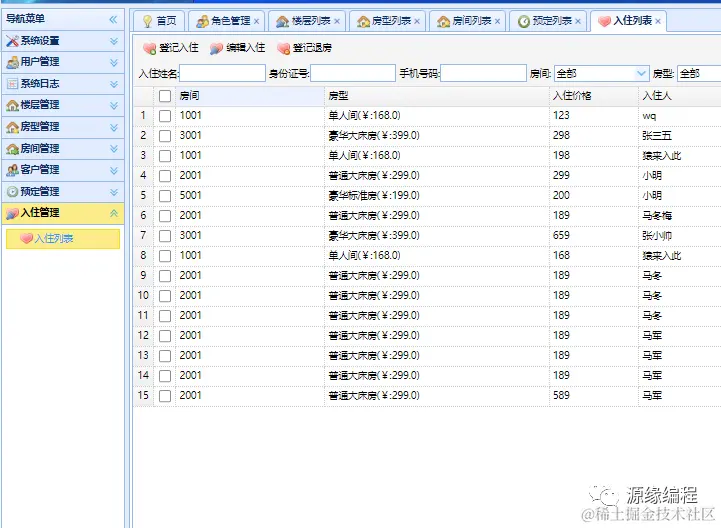
Task: Check the row 1 checkbox for room 1001
Action: pyautogui.click(x=165, y=116)
